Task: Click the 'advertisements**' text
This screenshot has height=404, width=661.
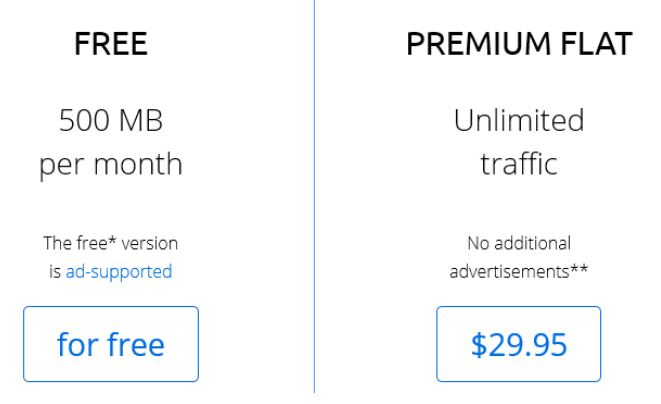Action: 519,272
